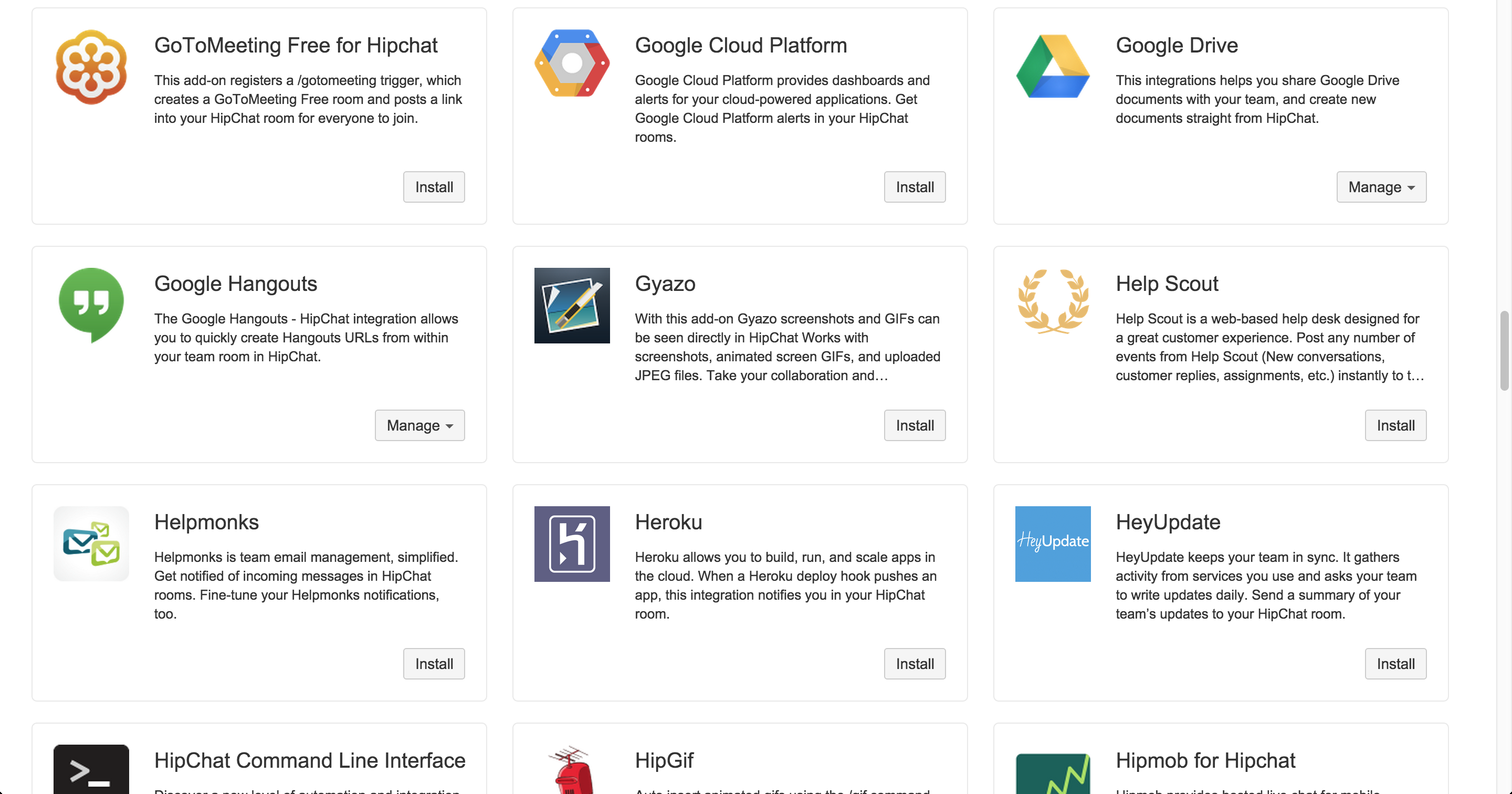
Task: Click the Gyazo screenshot icon
Action: (x=572, y=306)
